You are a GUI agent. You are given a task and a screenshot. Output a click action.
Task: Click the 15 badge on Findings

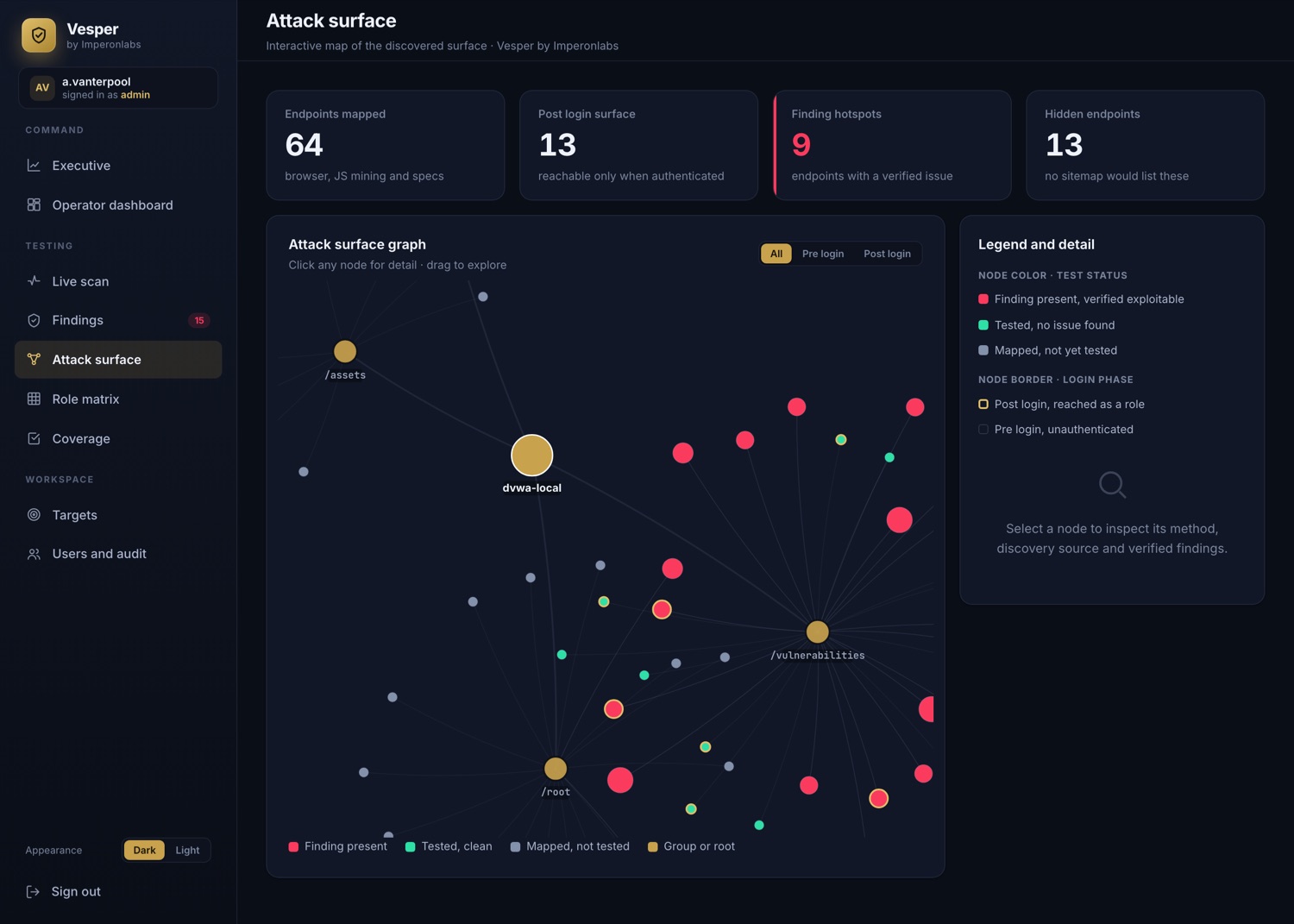pos(199,320)
